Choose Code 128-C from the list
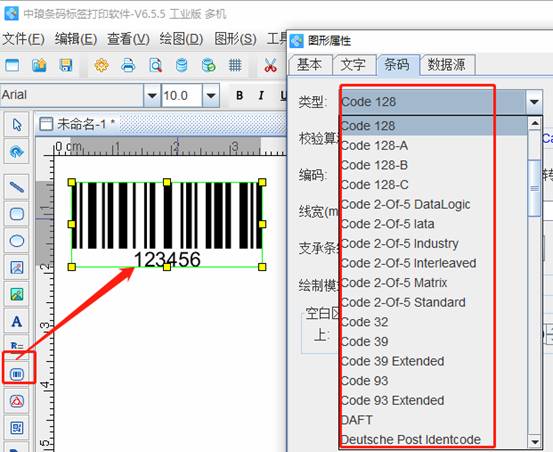The height and width of the screenshot is (452, 553). click(x=434, y=185)
